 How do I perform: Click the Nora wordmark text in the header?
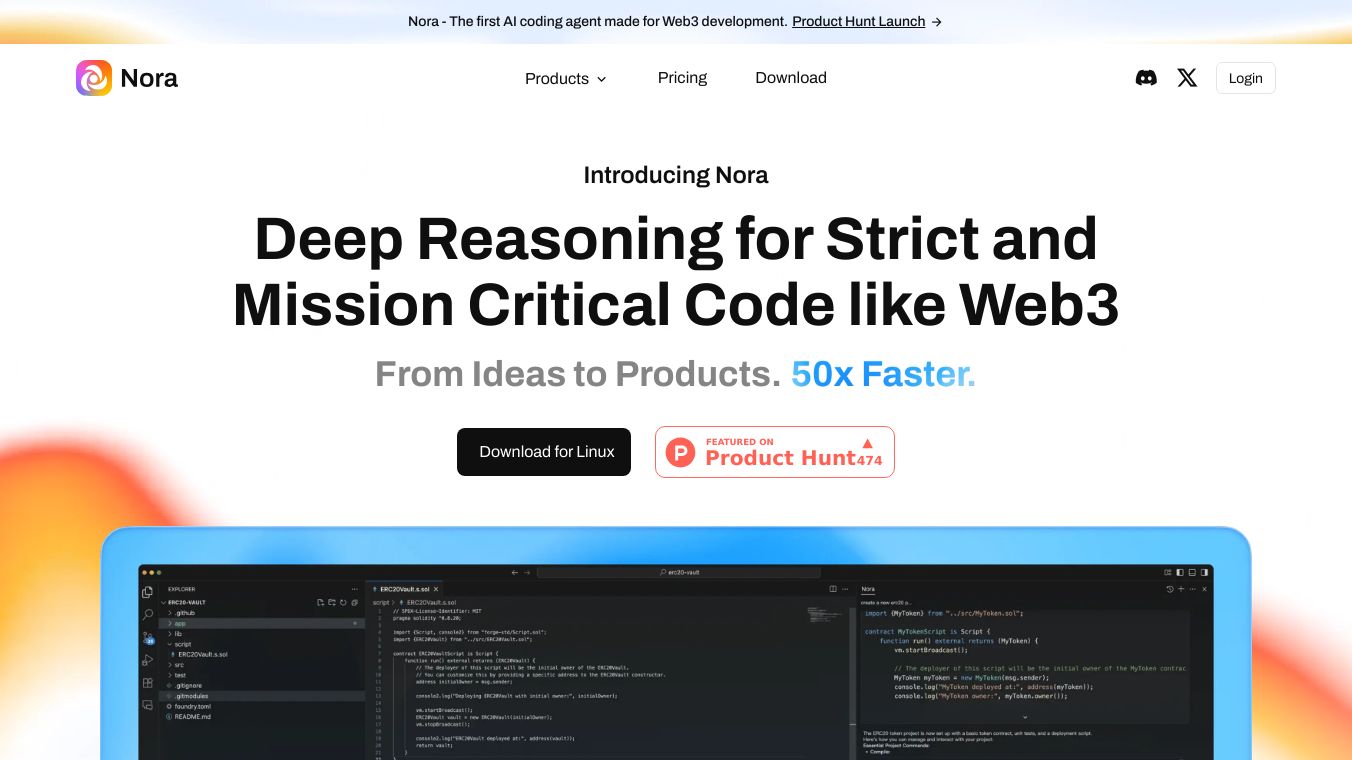pyautogui.click(x=149, y=78)
